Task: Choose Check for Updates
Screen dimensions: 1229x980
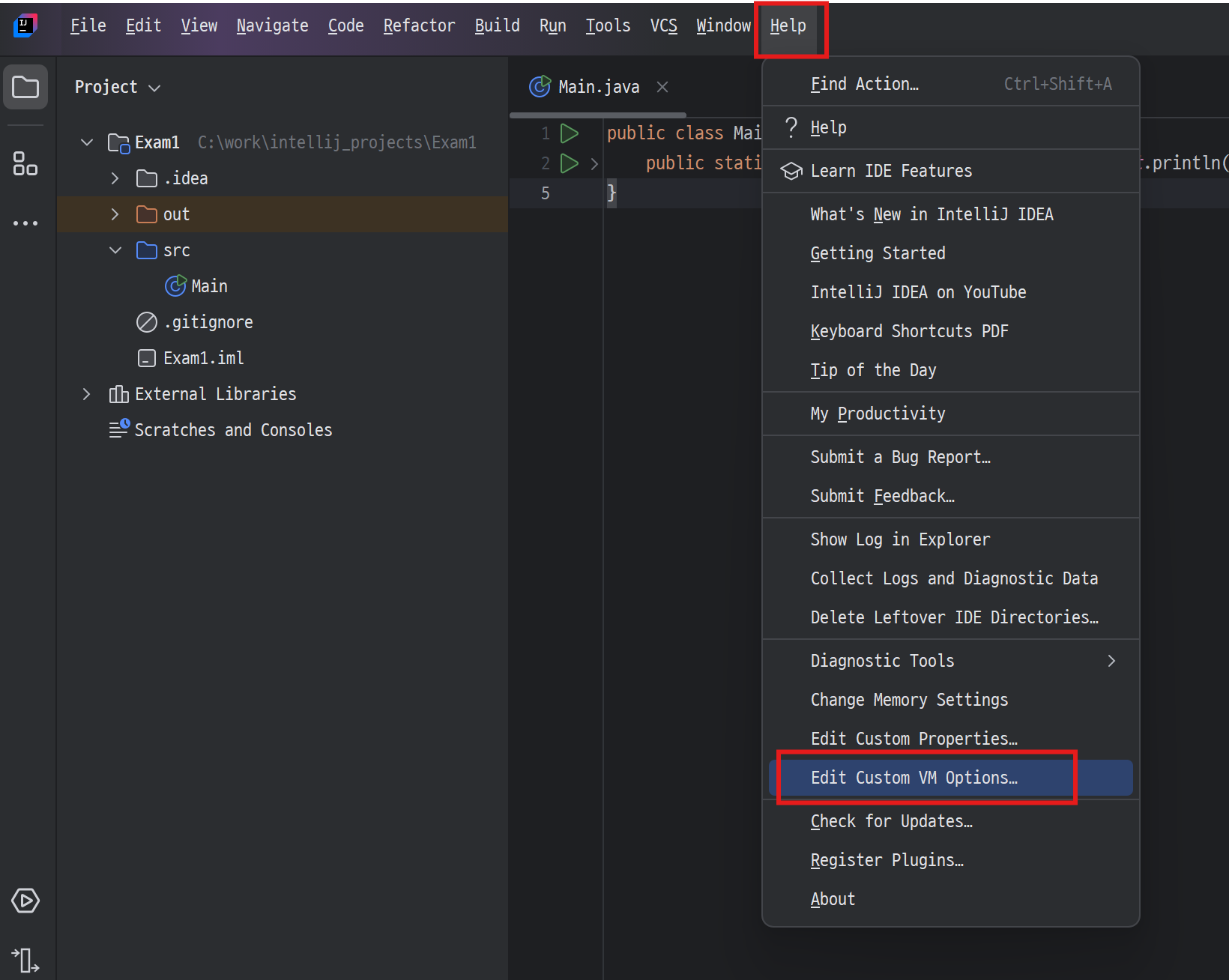Action: [x=951, y=821]
